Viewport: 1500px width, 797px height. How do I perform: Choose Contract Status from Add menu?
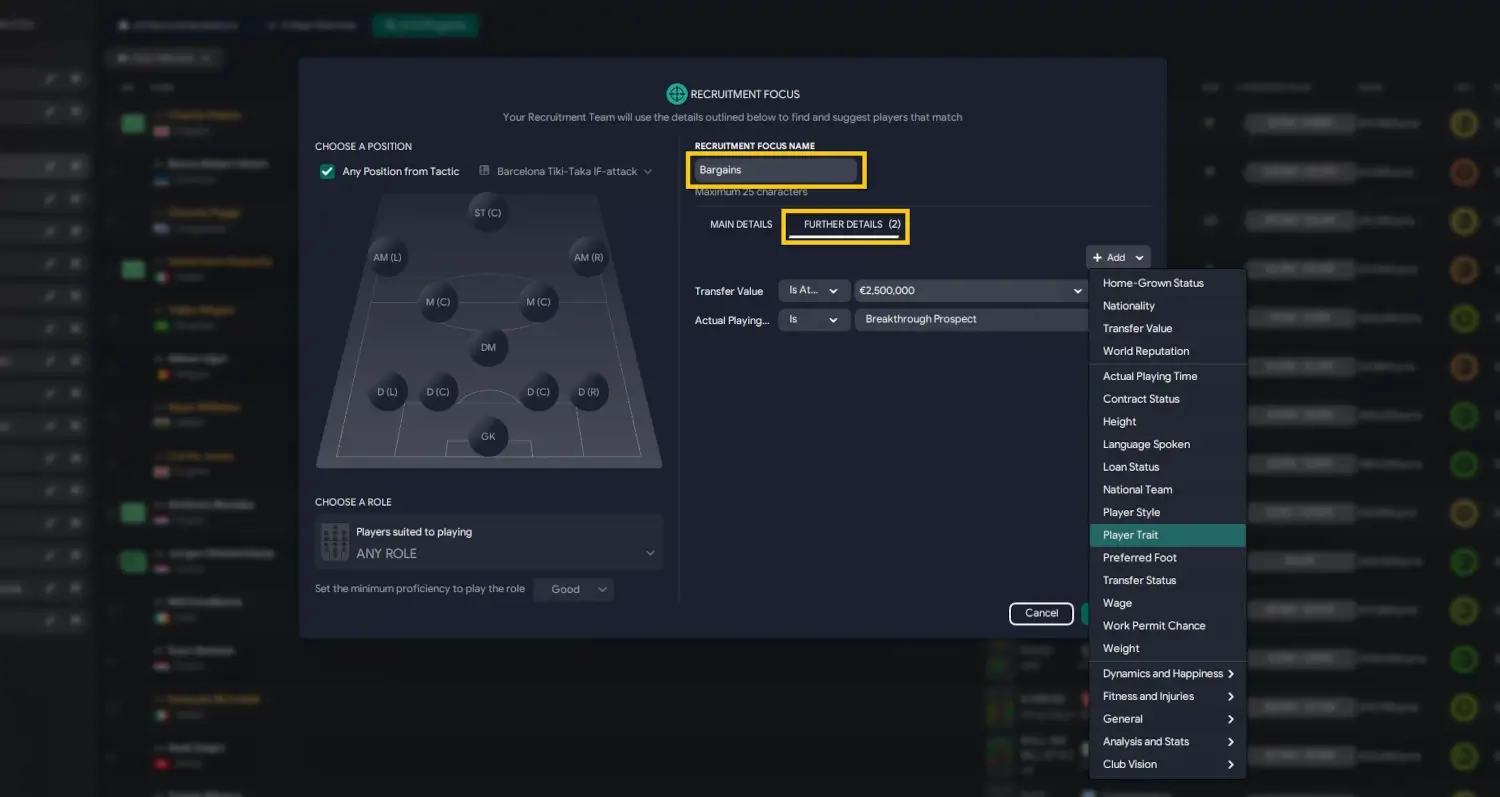1167,399
